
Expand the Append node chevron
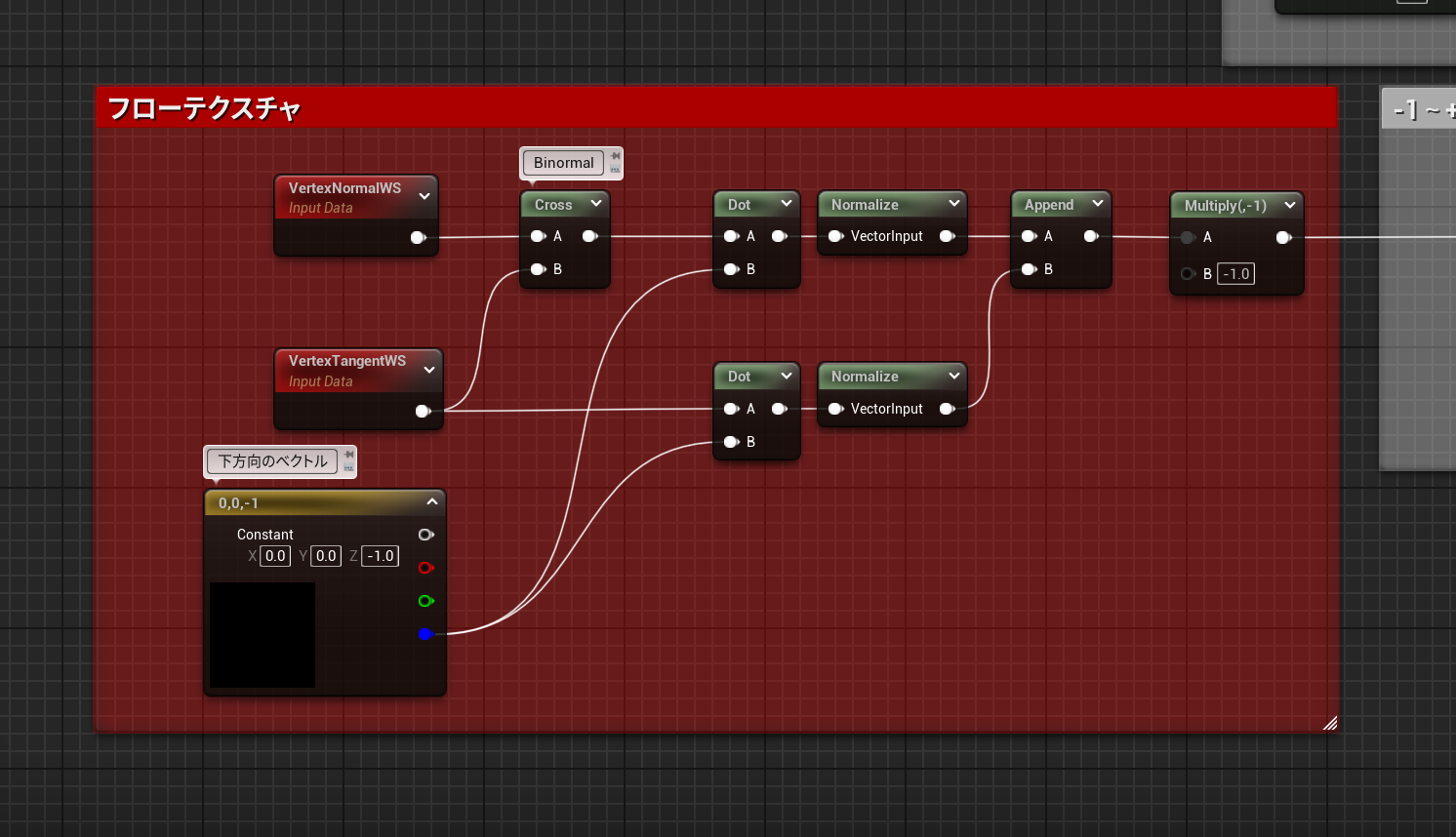click(1097, 204)
